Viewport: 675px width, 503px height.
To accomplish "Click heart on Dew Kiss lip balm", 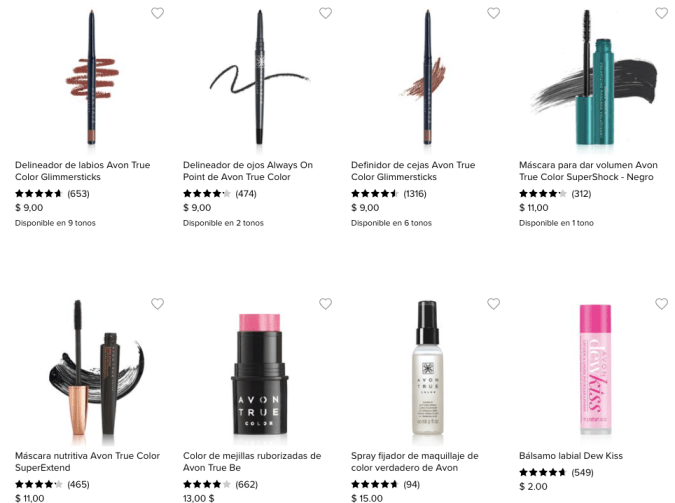I will click(661, 304).
